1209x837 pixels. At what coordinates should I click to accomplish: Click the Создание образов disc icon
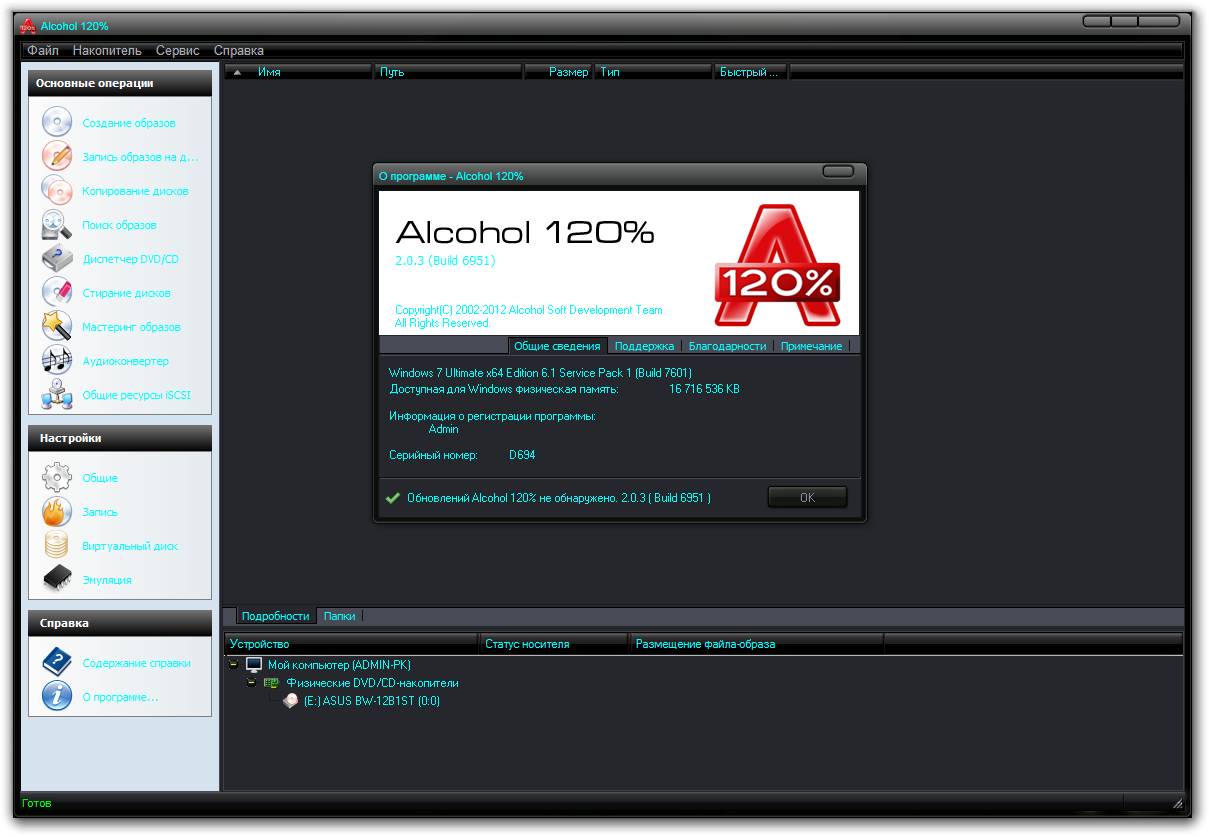click(x=56, y=122)
